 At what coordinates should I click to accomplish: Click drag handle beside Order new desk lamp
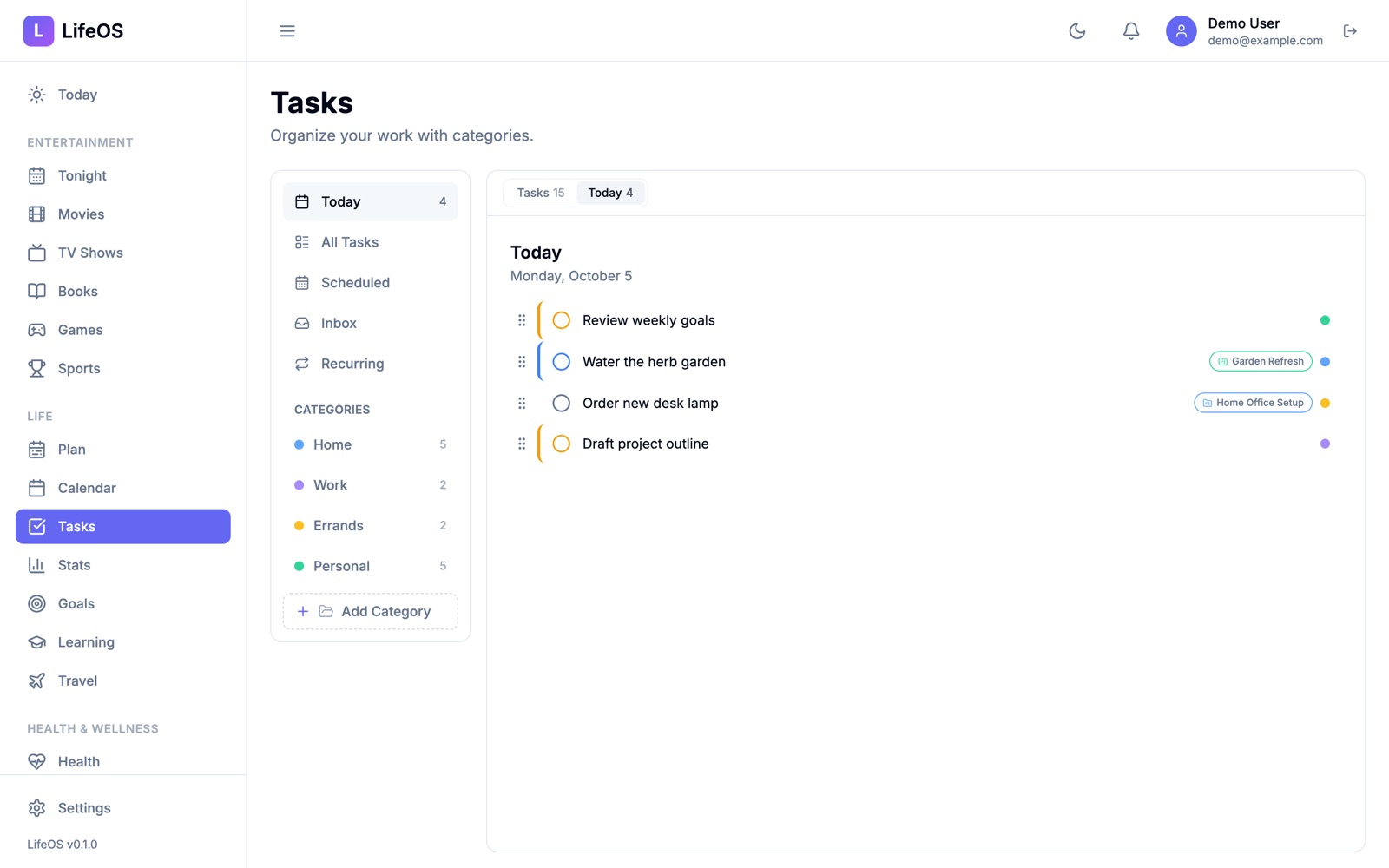(x=522, y=403)
